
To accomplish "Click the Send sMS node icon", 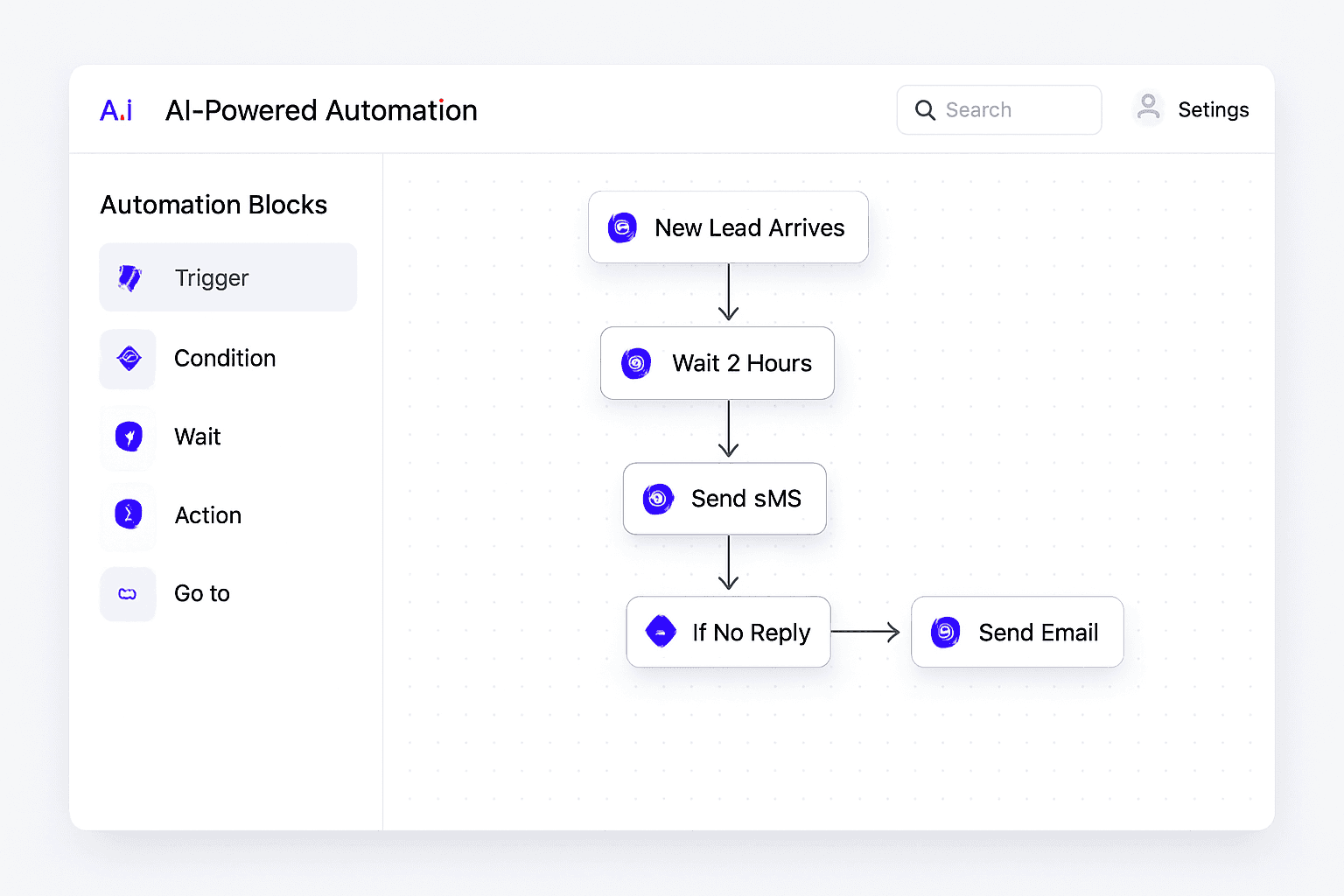I will point(657,498).
